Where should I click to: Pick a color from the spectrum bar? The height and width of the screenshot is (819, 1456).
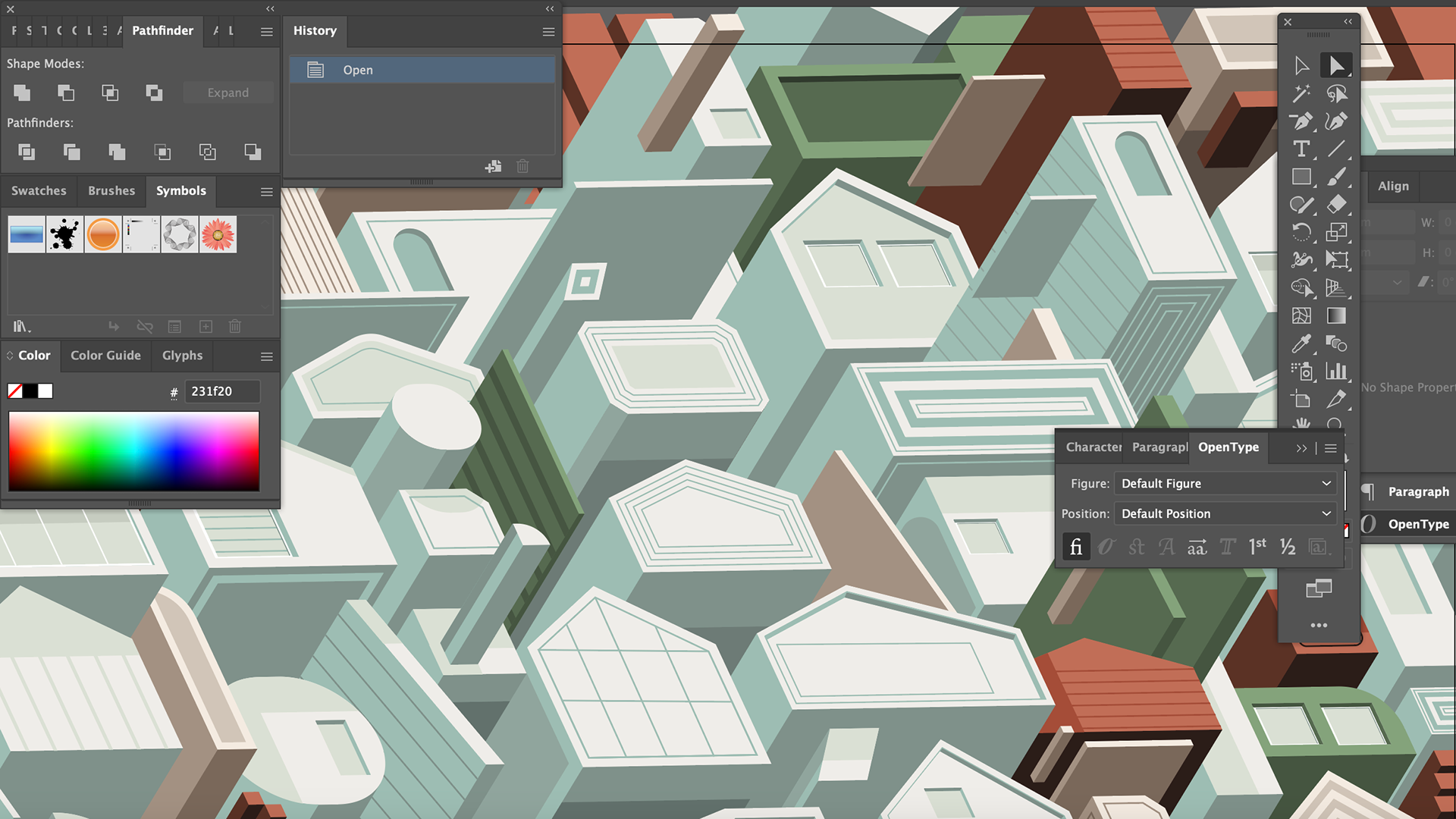133,451
